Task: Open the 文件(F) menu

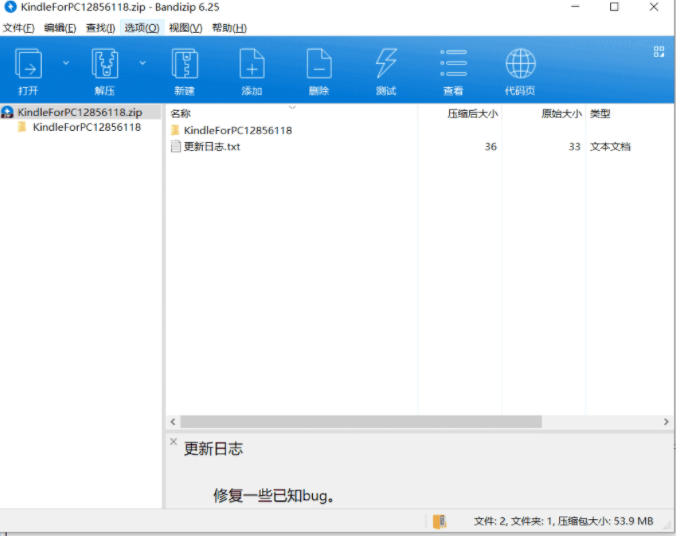Action: [19, 28]
